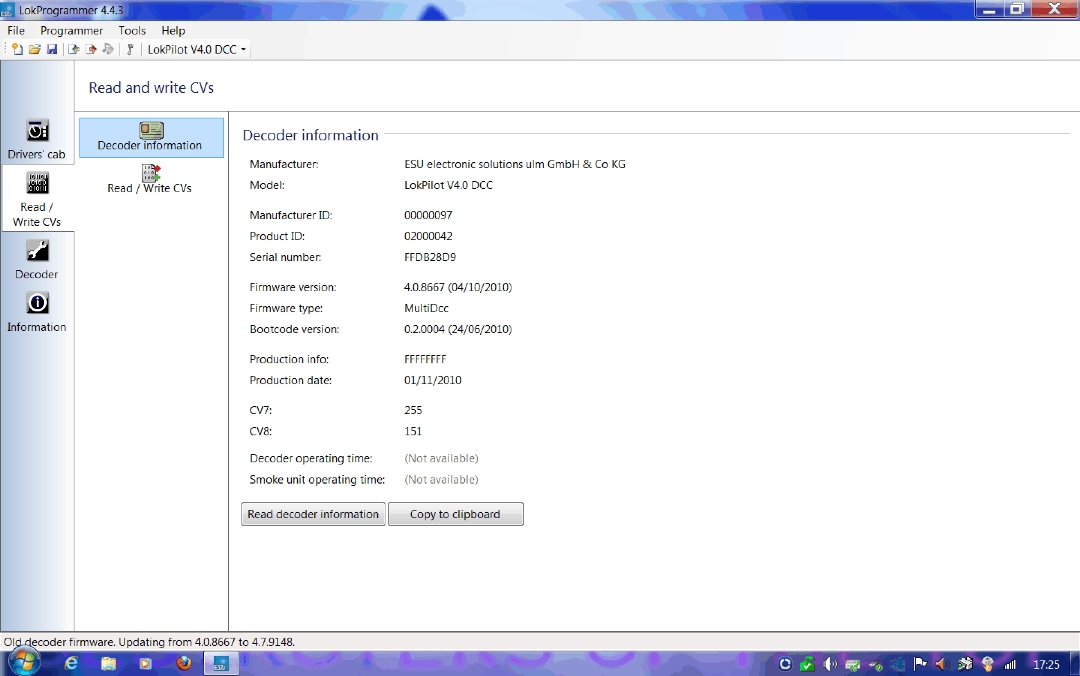Open the Tools menu
Viewport: 1080px width, 676px height.
[132, 30]
